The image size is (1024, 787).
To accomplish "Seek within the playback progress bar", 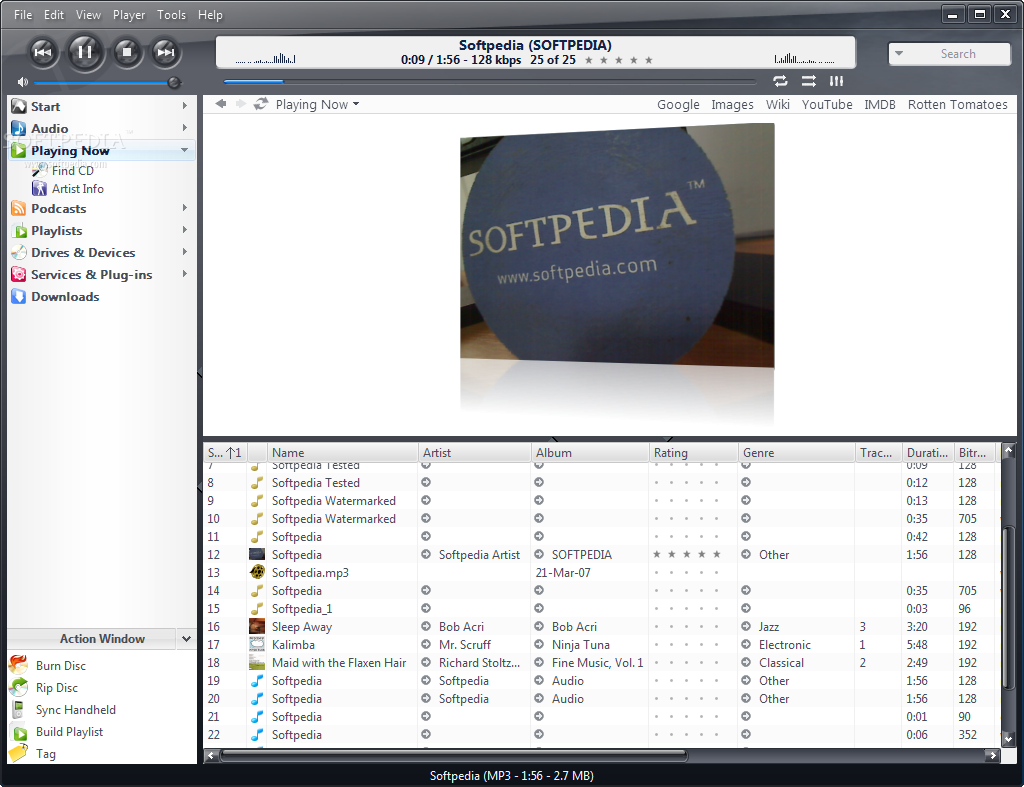I will click(x=489, y=82).
